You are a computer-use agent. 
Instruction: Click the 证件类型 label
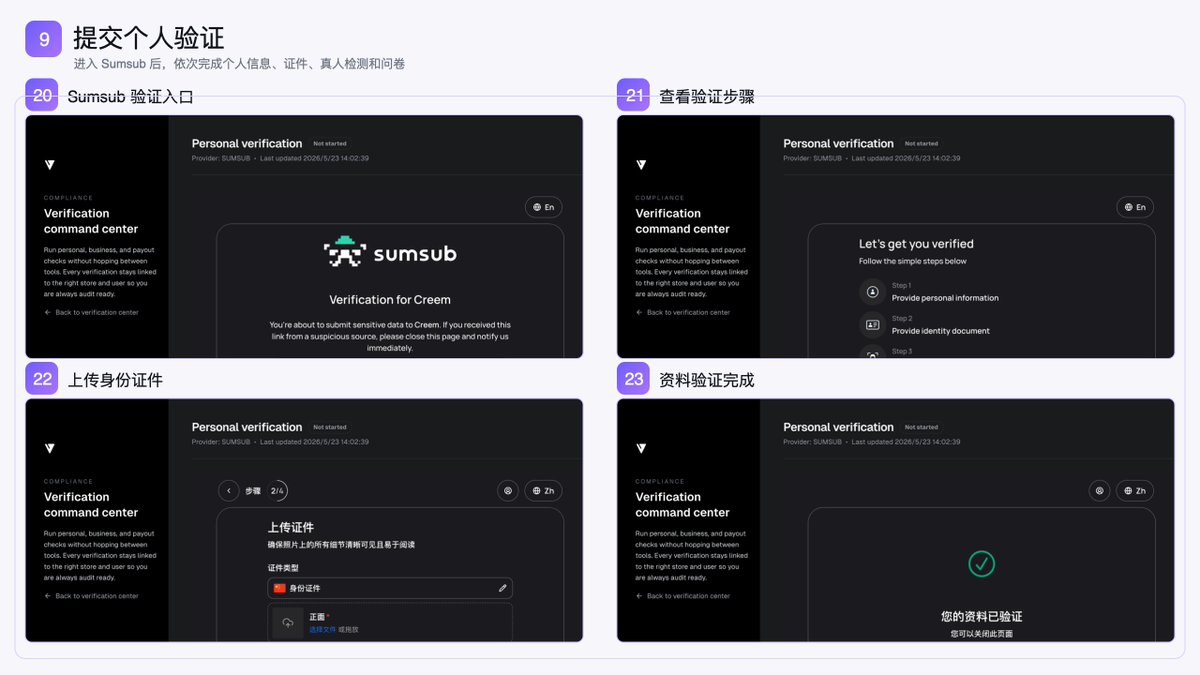(283, 568)
